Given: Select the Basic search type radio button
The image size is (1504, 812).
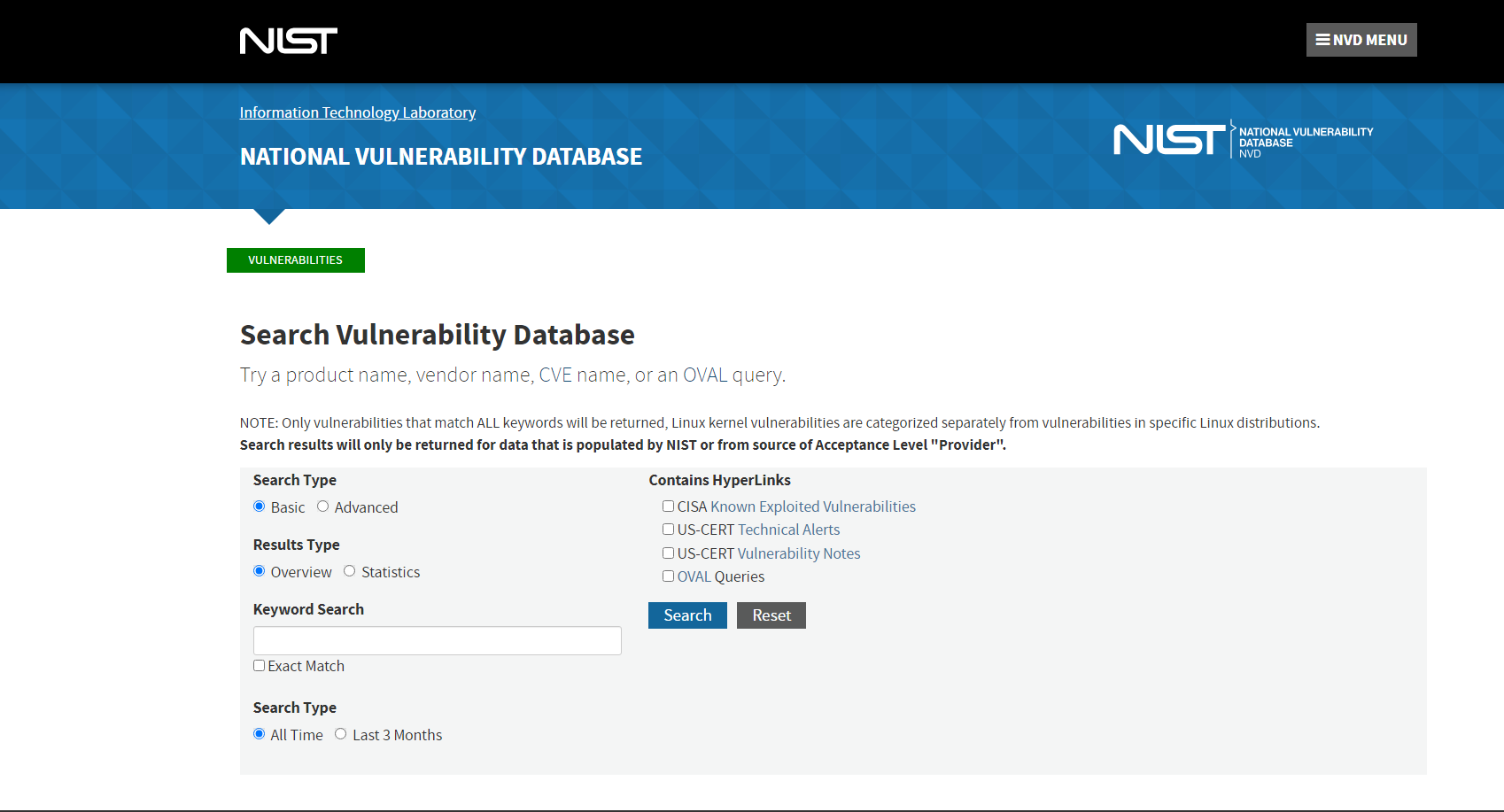Looking at the screenshot, I should pos(260,507).
